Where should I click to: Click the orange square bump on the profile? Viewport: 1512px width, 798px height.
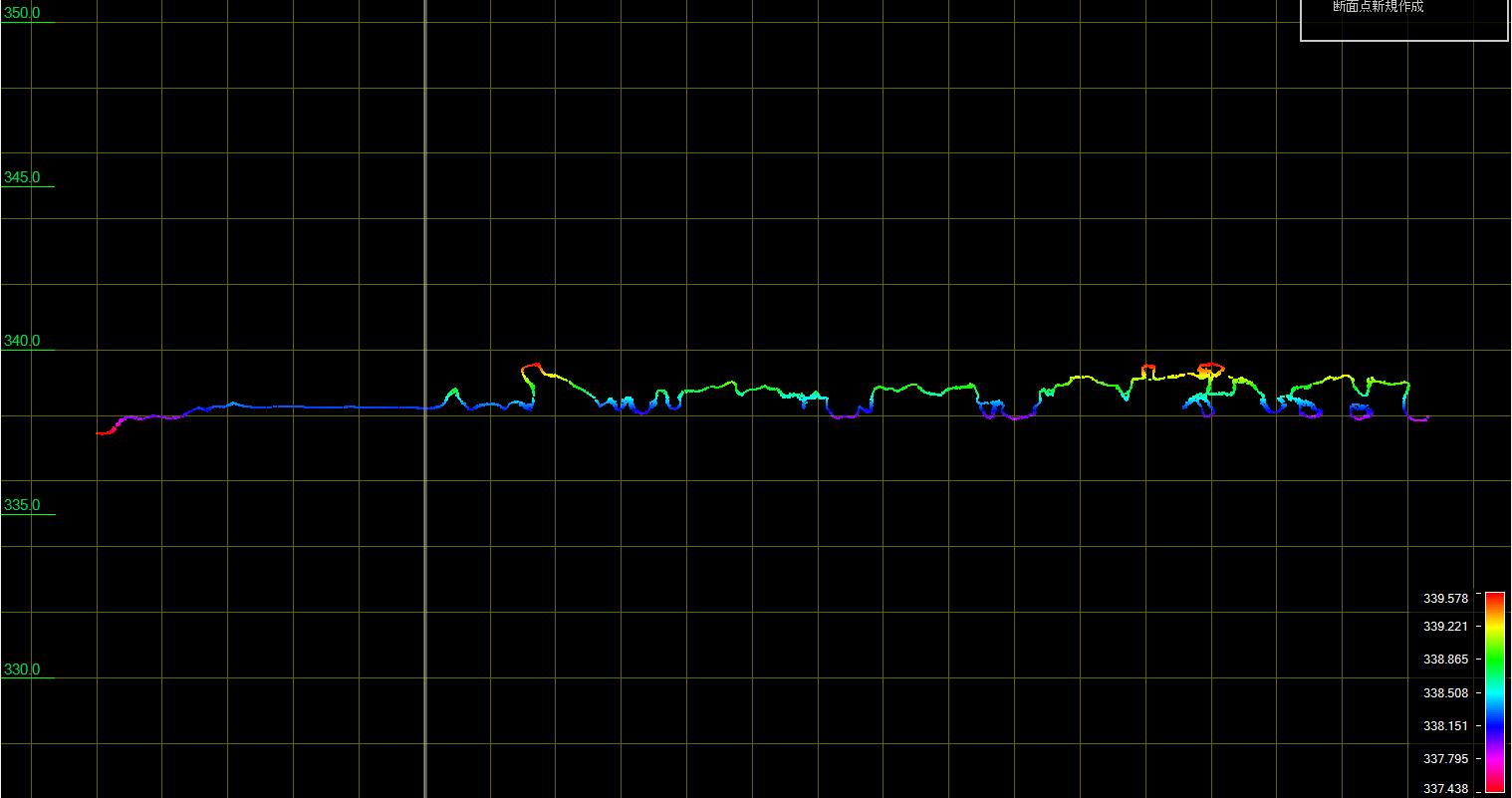point(1148,367)
